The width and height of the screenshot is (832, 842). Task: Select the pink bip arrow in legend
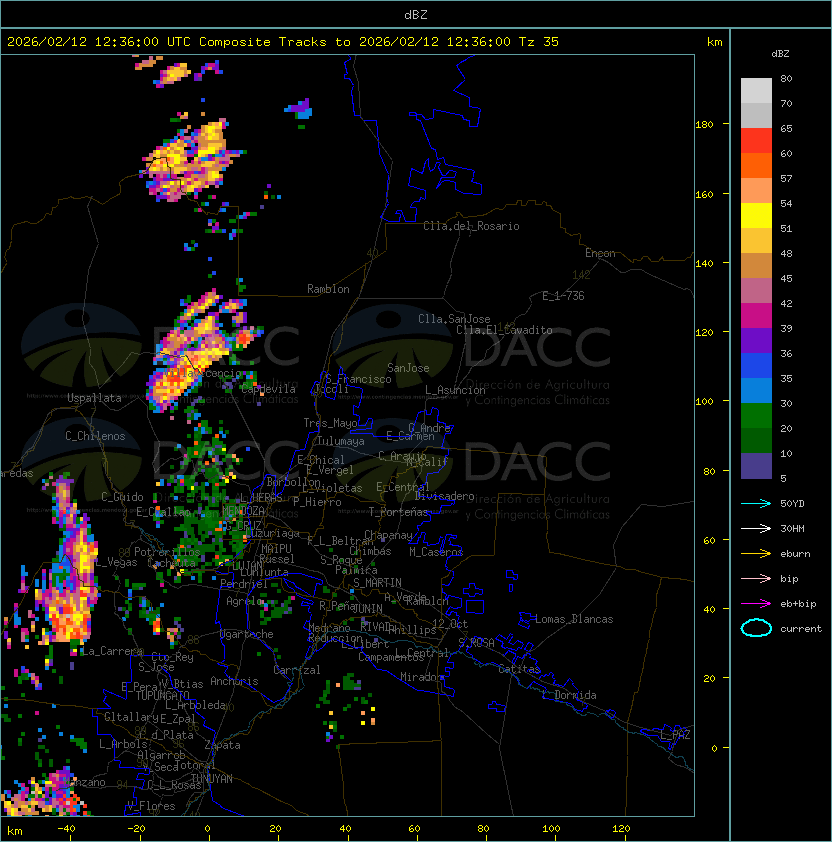coord(756,578)
